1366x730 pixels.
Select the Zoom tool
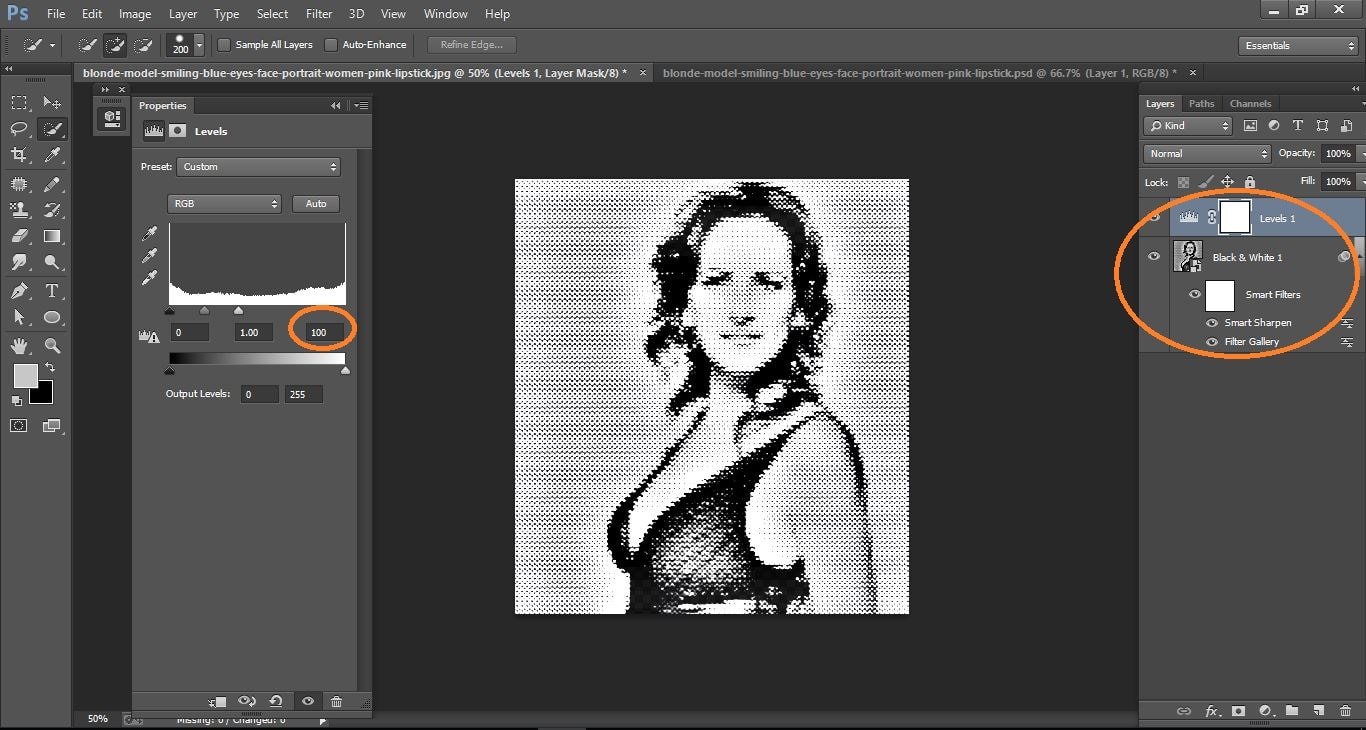52,344
